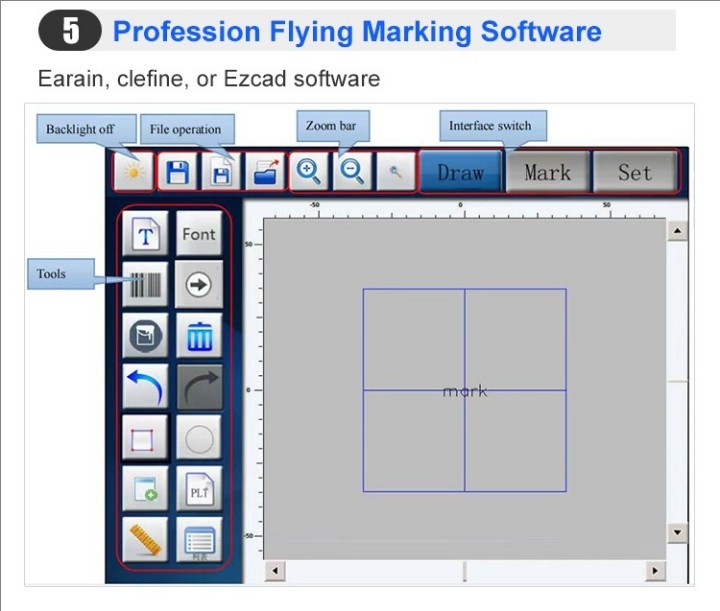Viewport: 720px width, 611px height.
Task: Import a PLT vector file
Action: (x=199, y=488)
